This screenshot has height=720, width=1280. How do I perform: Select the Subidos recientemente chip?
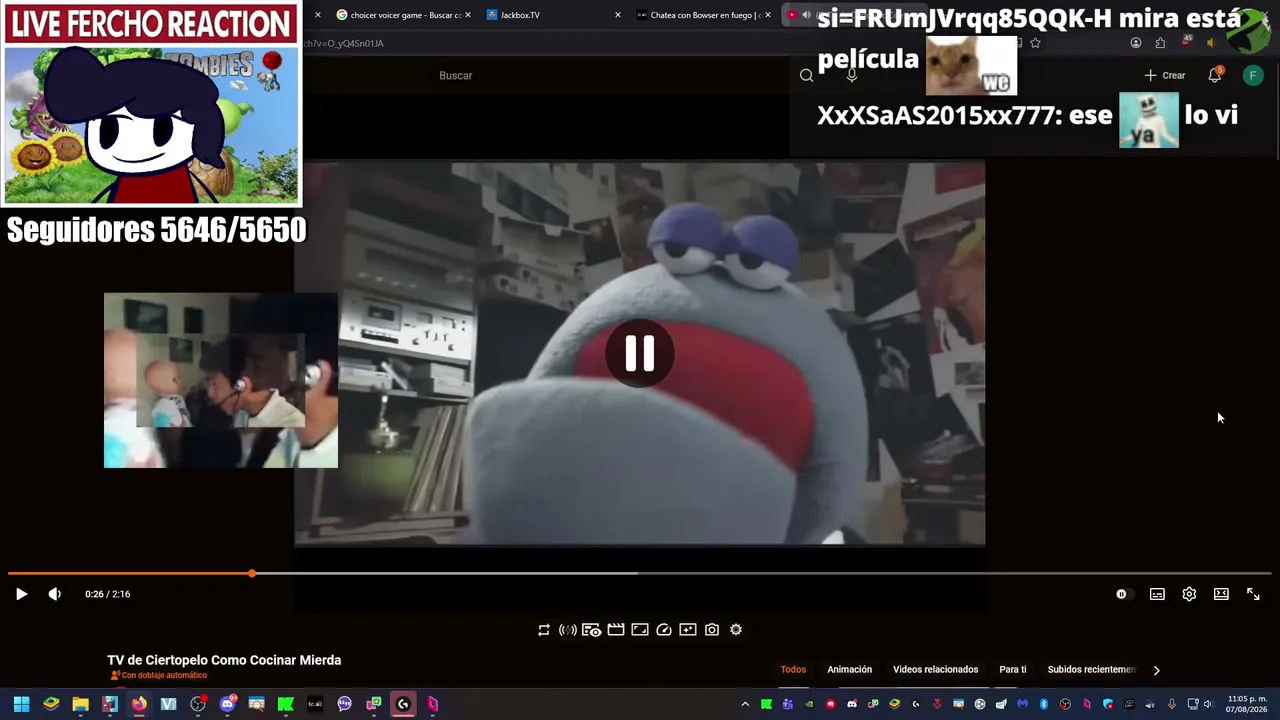coord(1091,670)
